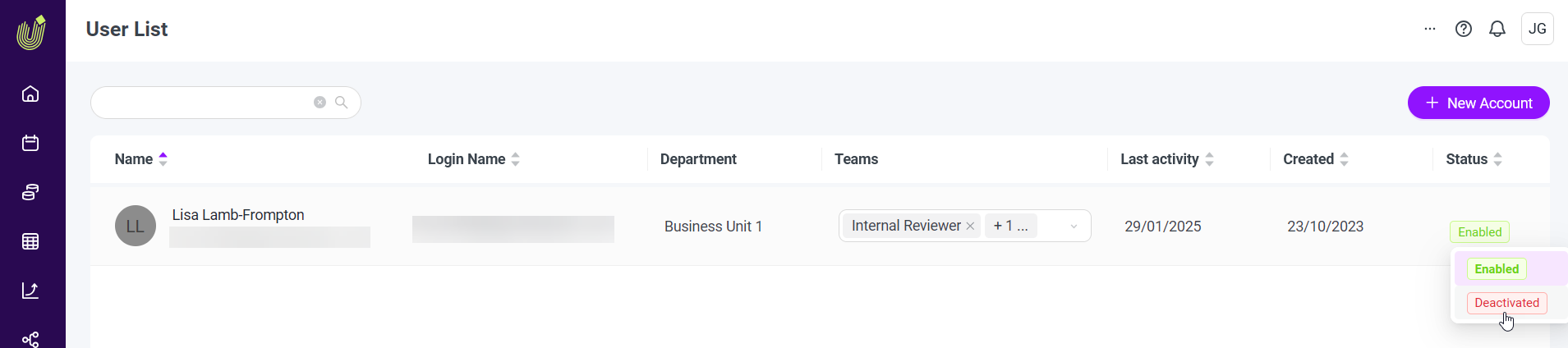The image size is (1568, 348).
Task: Choose Deactivated in the status menu
Action: tap(1506, 303)
